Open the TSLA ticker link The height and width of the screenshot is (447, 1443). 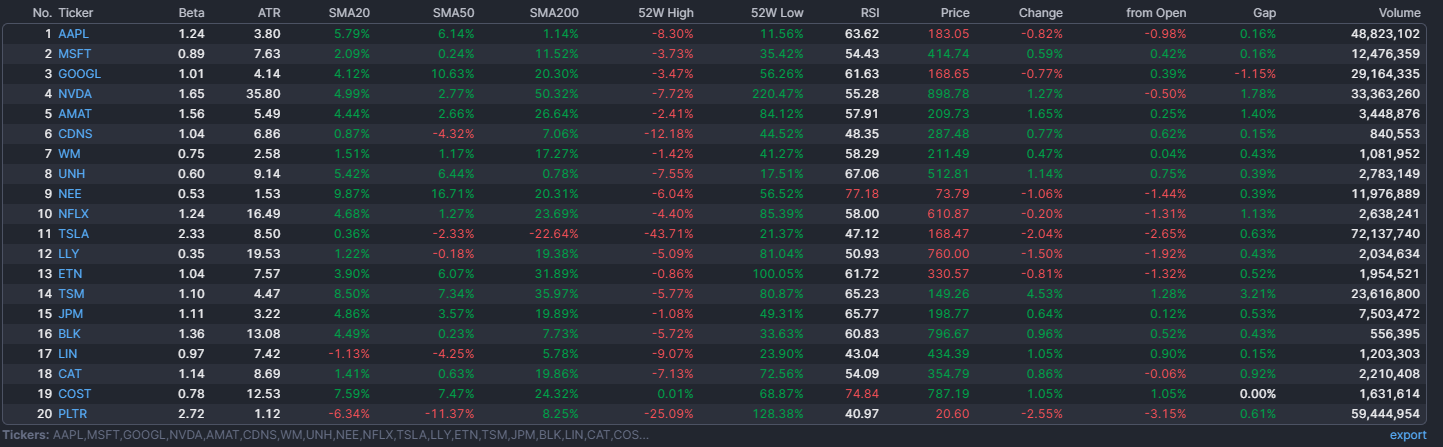[x=74, y=234]
